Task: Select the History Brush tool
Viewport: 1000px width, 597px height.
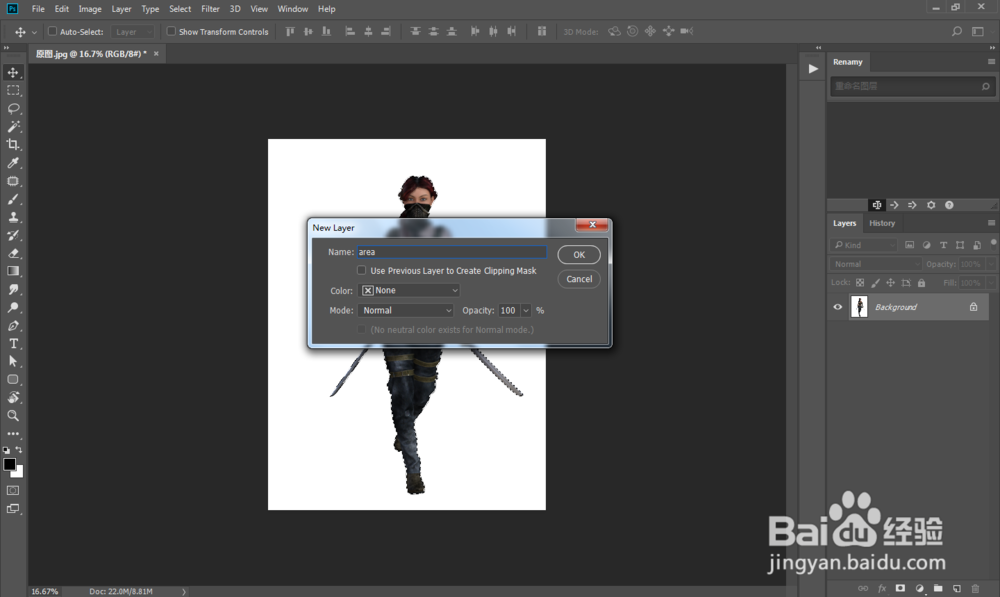Action: click(13, 235)
